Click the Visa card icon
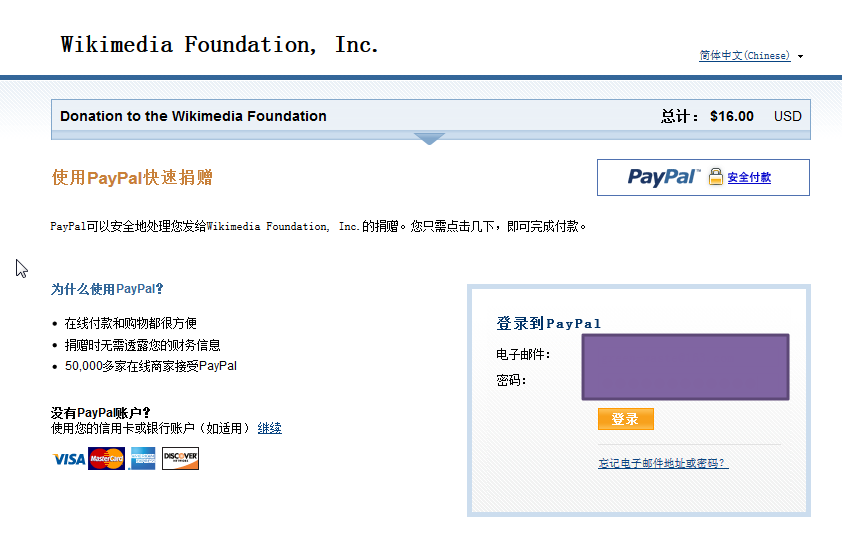The image size is (842, 559). (x=69, y=459)
